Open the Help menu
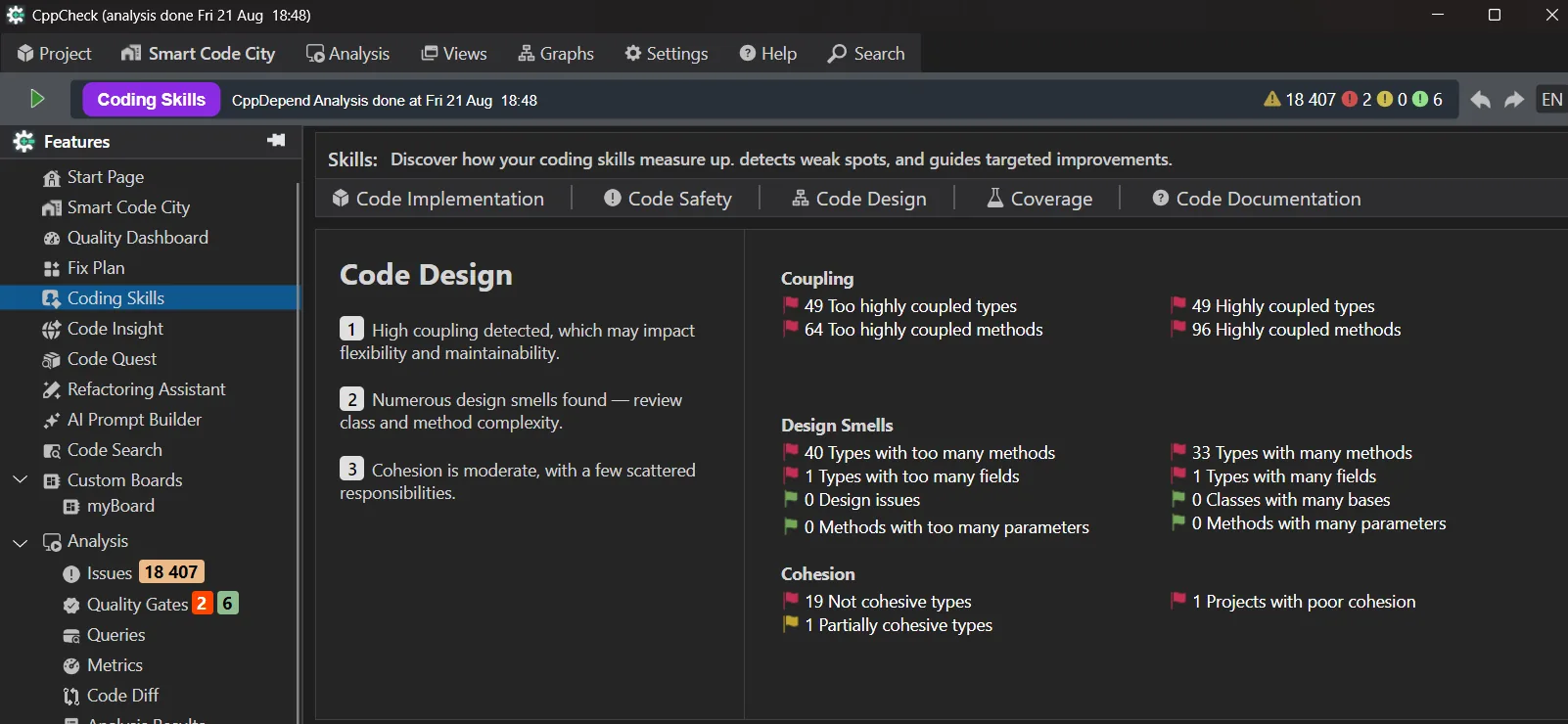This screenshot has height=724, width=1568. pos(768,54)
